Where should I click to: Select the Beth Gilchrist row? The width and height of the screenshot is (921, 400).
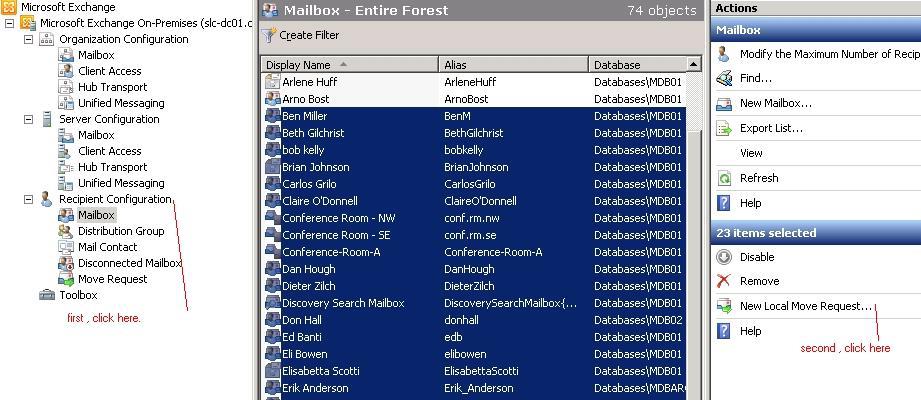473,133
